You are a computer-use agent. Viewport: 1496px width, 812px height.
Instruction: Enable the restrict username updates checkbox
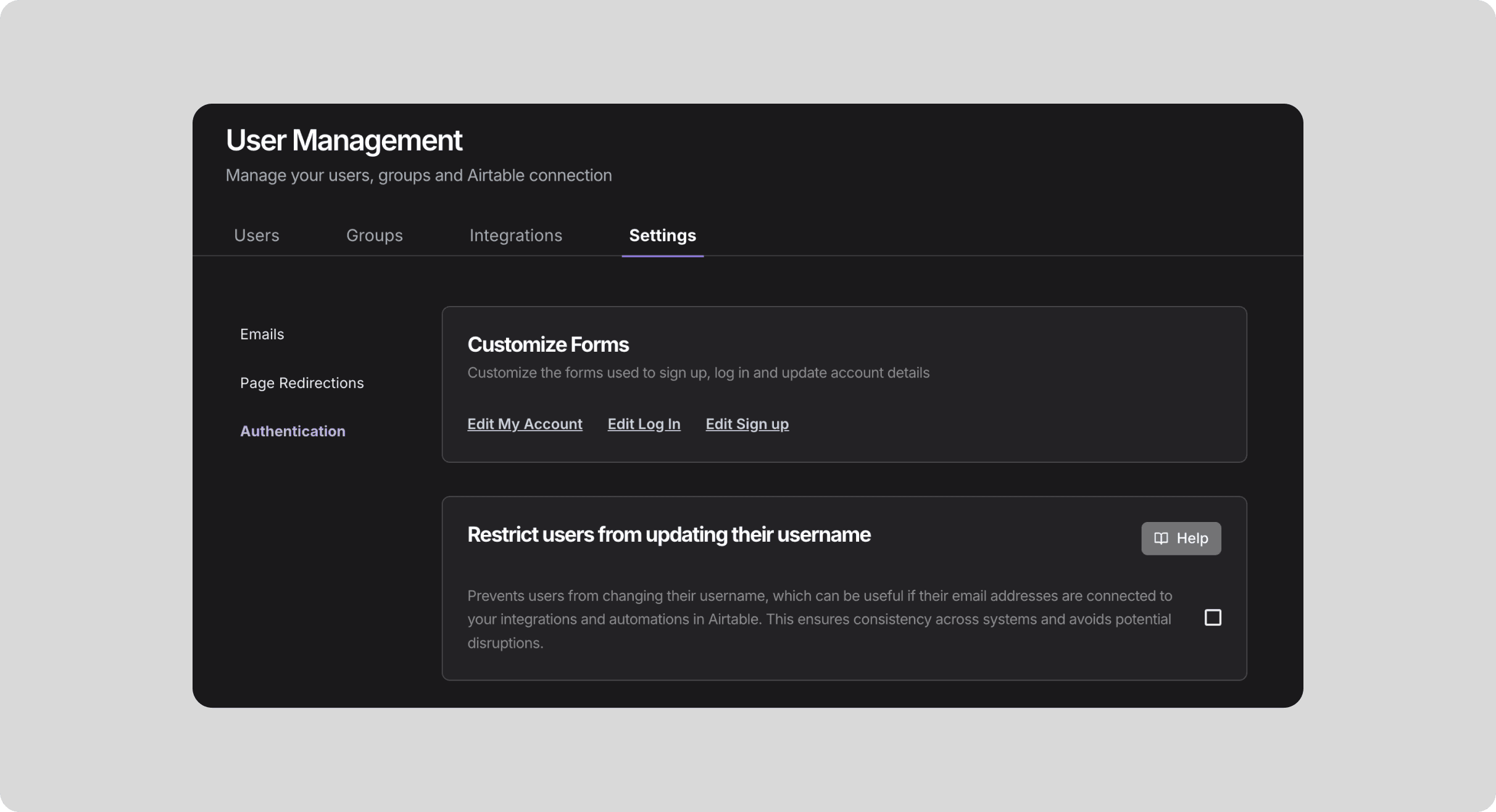[1213, 618]
